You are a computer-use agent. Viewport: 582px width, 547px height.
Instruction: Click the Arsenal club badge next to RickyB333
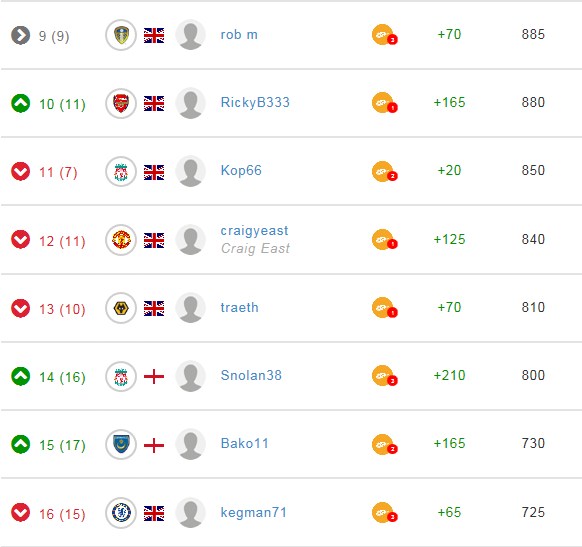point(121,104)
